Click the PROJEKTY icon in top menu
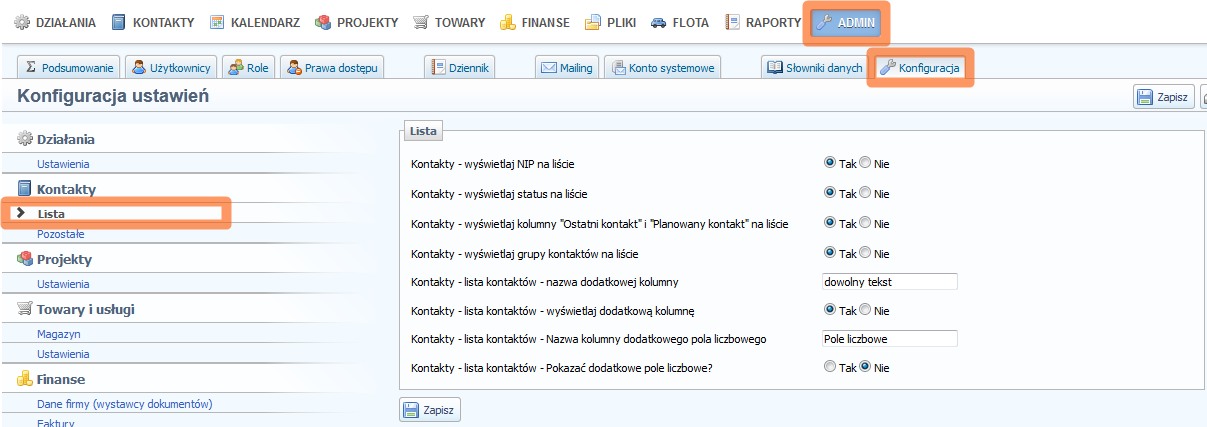The height and width of the screenshot is (427, 1207). [x=323, y=22]
